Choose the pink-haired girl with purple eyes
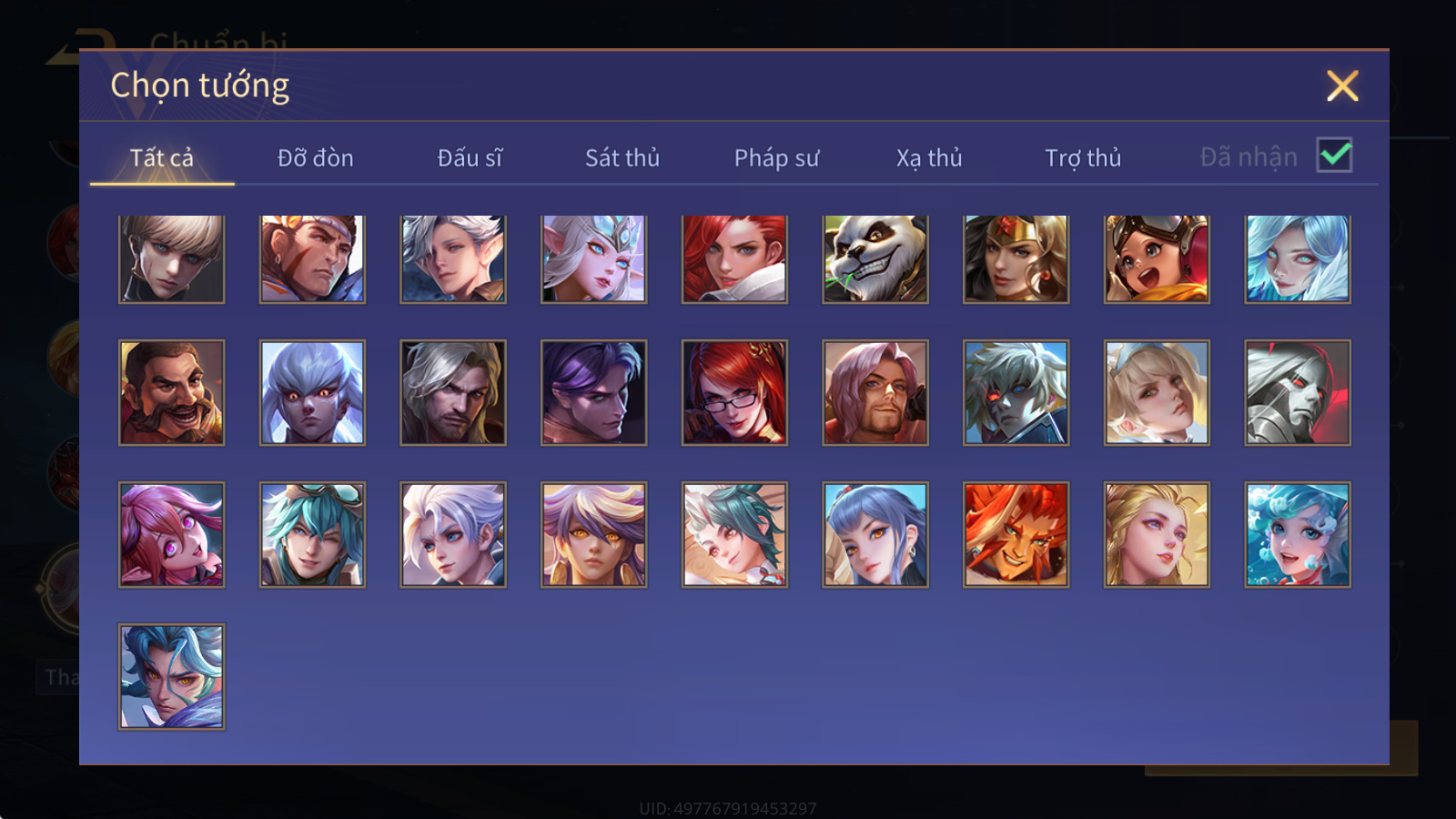1456x819 pixels. [171, 534]
